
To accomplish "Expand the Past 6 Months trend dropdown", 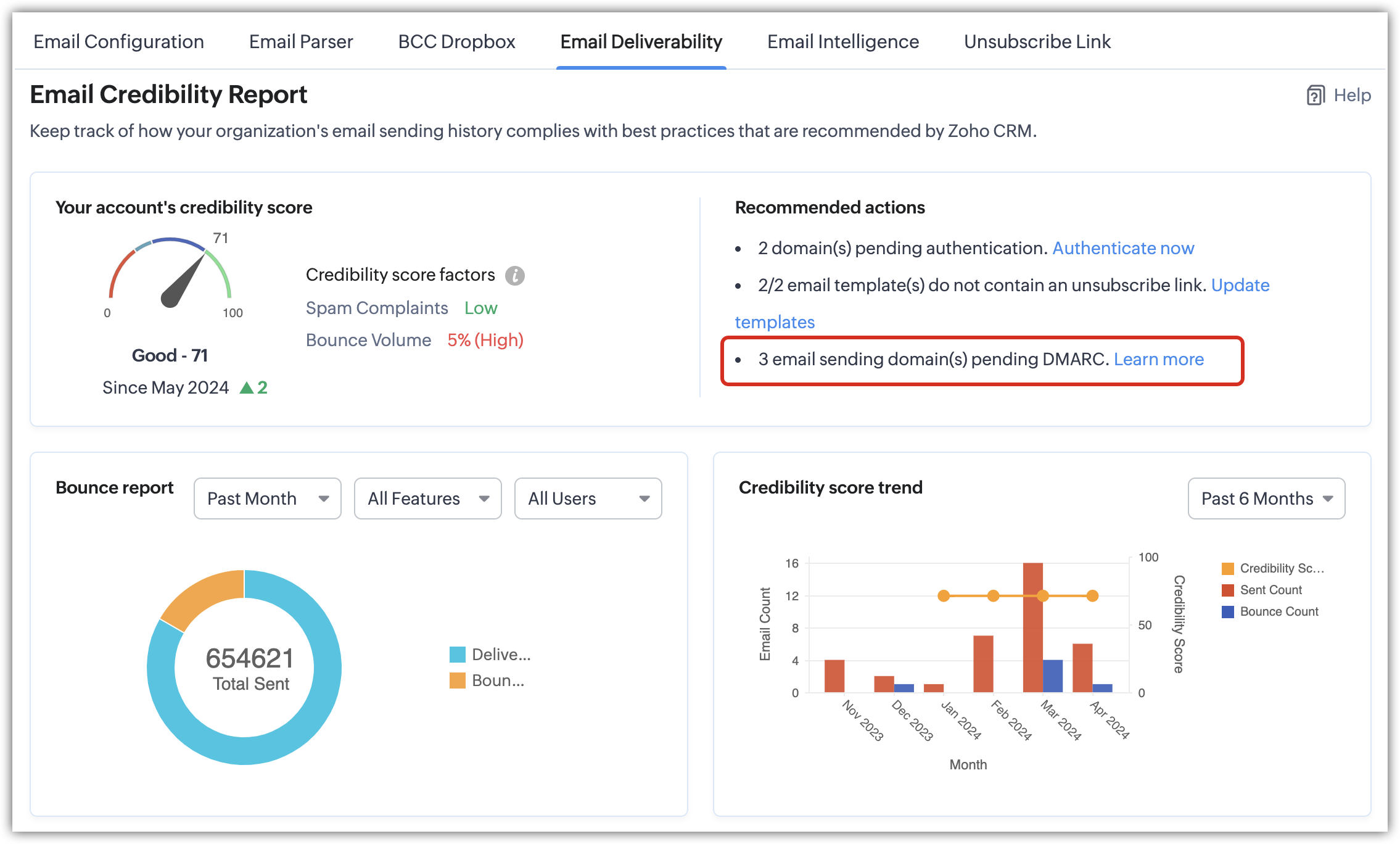I will pyautogui.click(x=1266, y=499).
